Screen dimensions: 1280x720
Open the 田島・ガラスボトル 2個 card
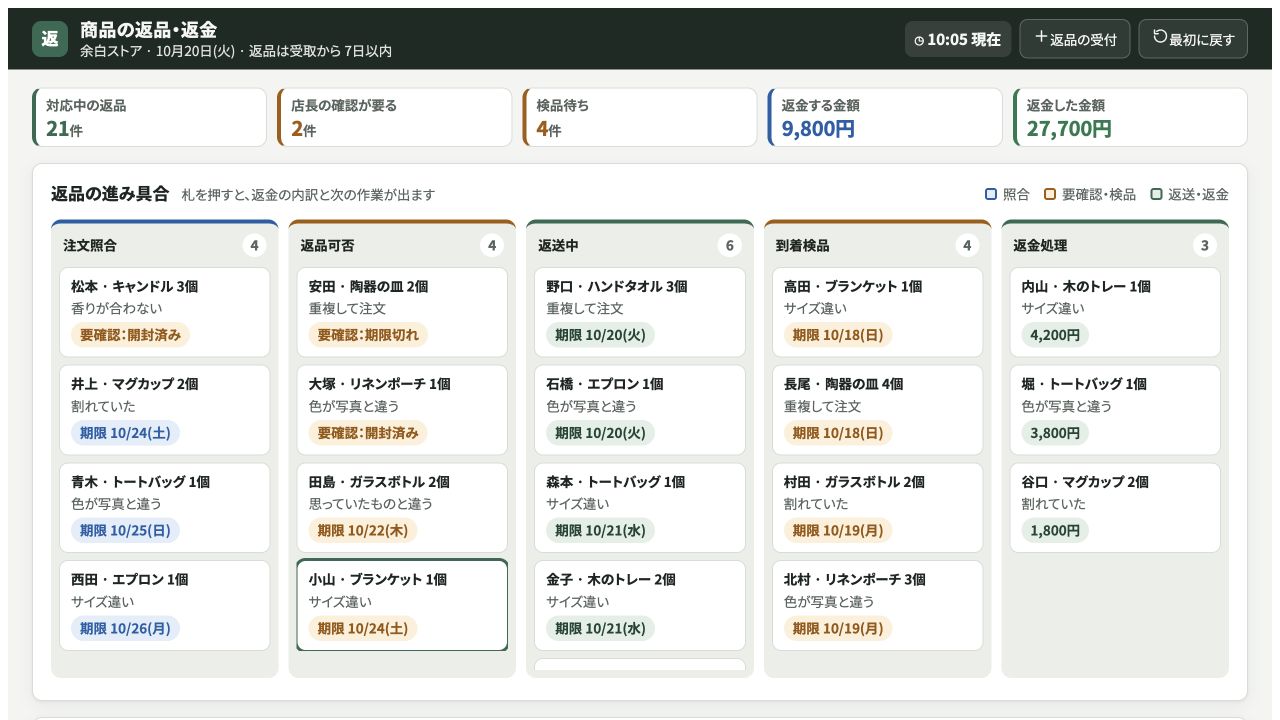point(402,508)
